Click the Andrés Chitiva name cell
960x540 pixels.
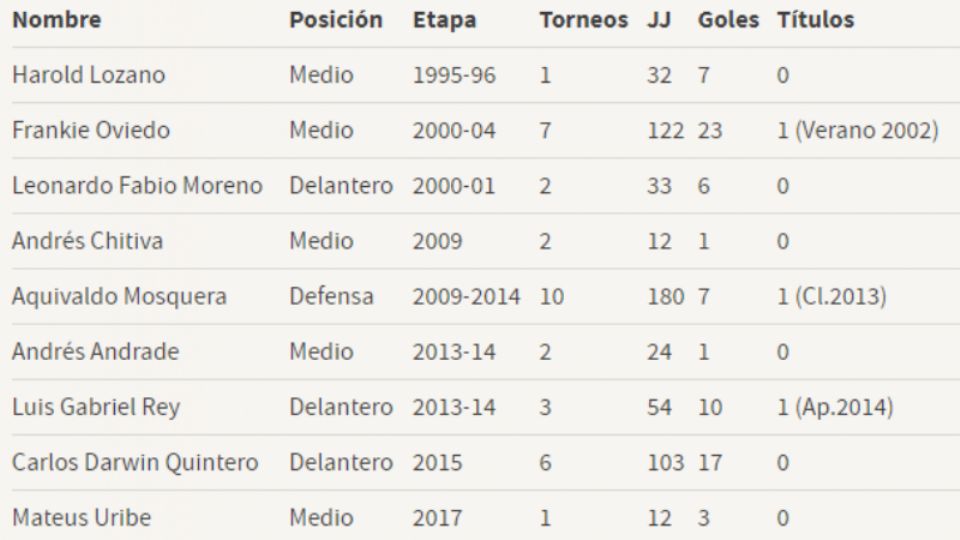click(87, 241)
